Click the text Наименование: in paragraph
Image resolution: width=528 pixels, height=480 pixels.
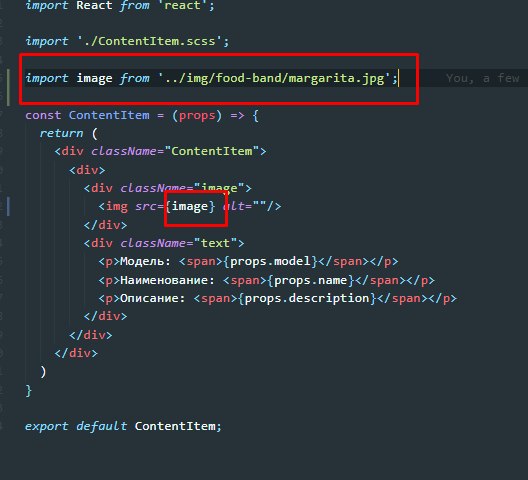tap(167, 280)
